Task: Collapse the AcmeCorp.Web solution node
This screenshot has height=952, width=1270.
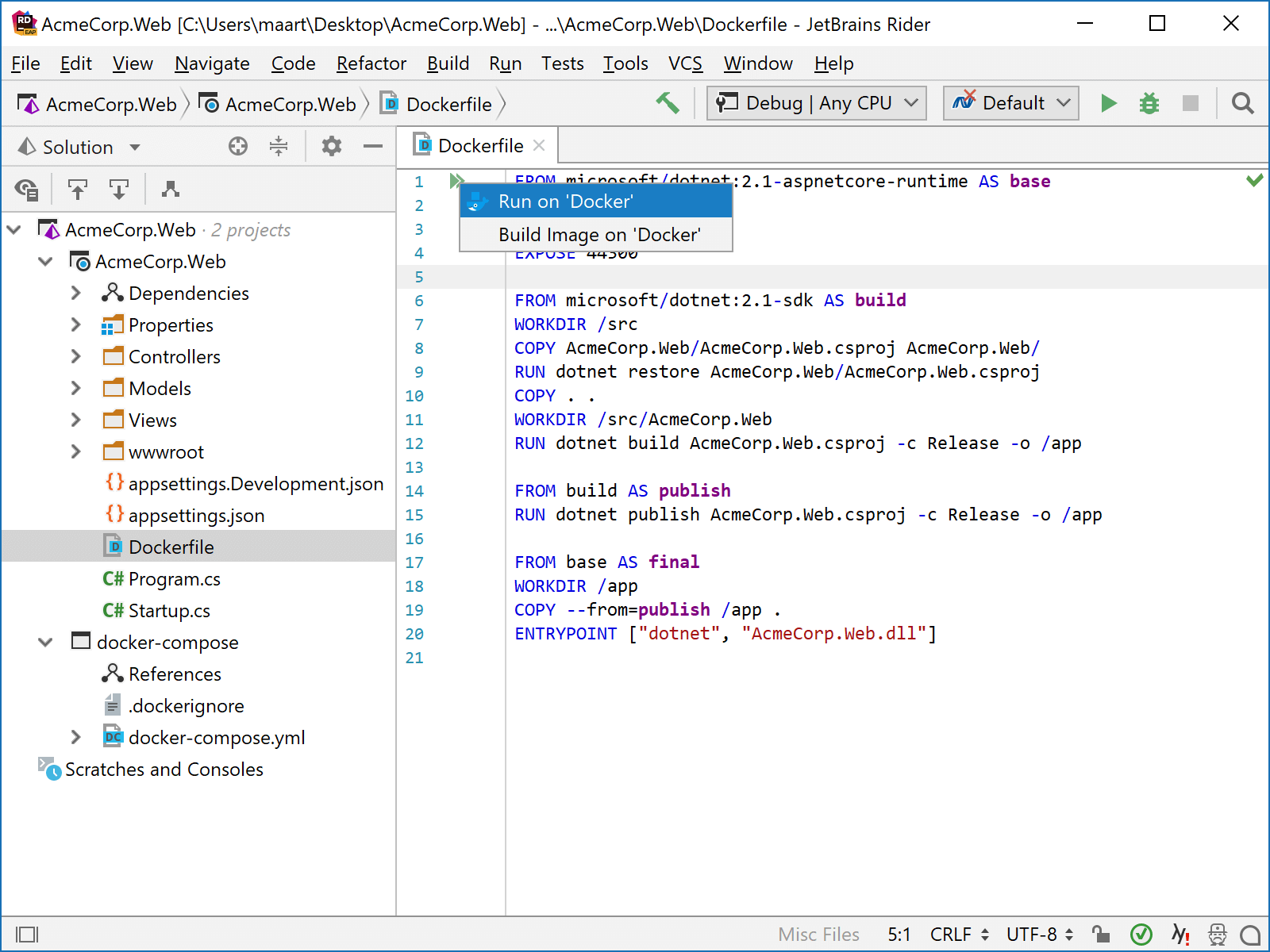Action: coord(14,230)
